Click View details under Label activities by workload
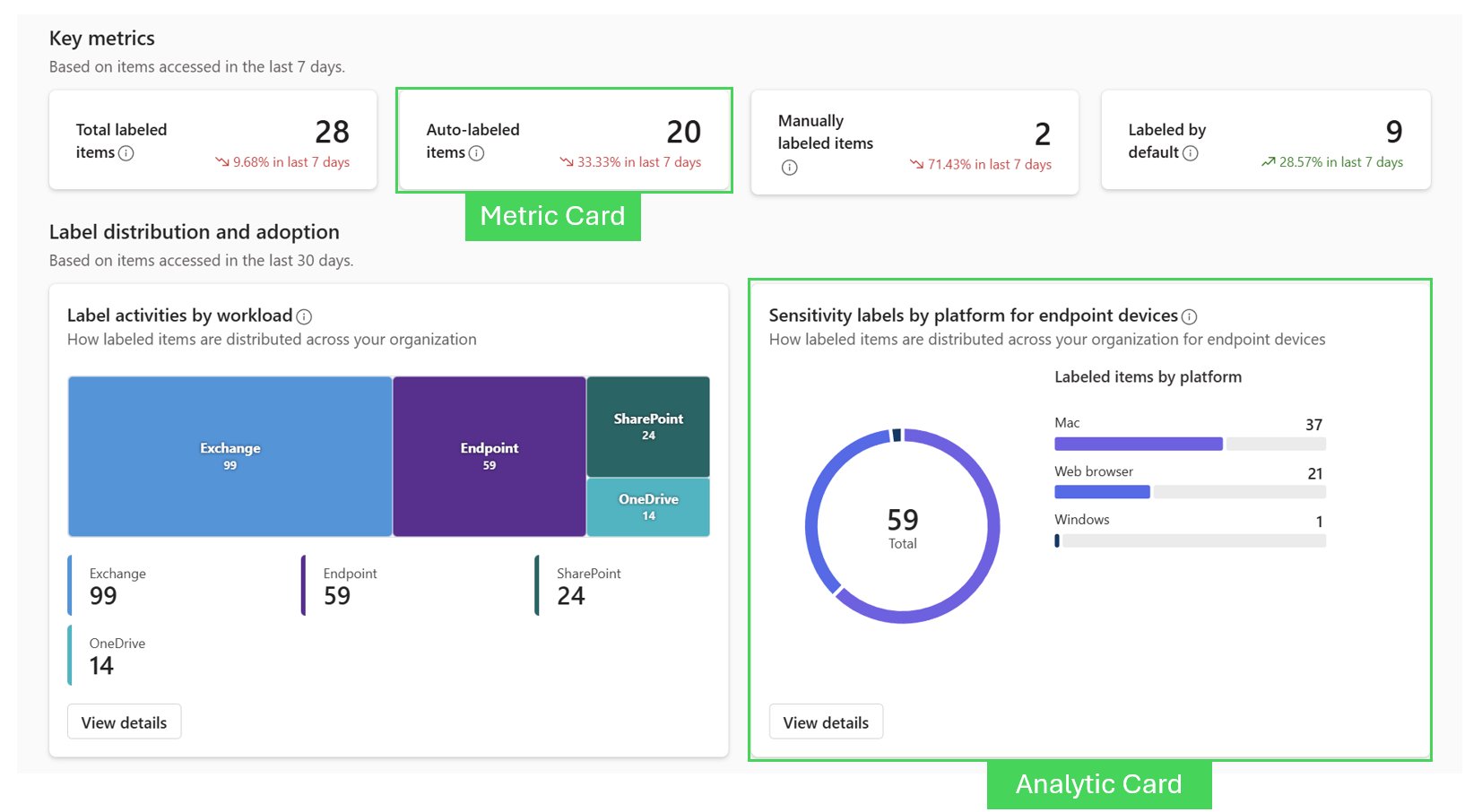 (x=124, y=721)
